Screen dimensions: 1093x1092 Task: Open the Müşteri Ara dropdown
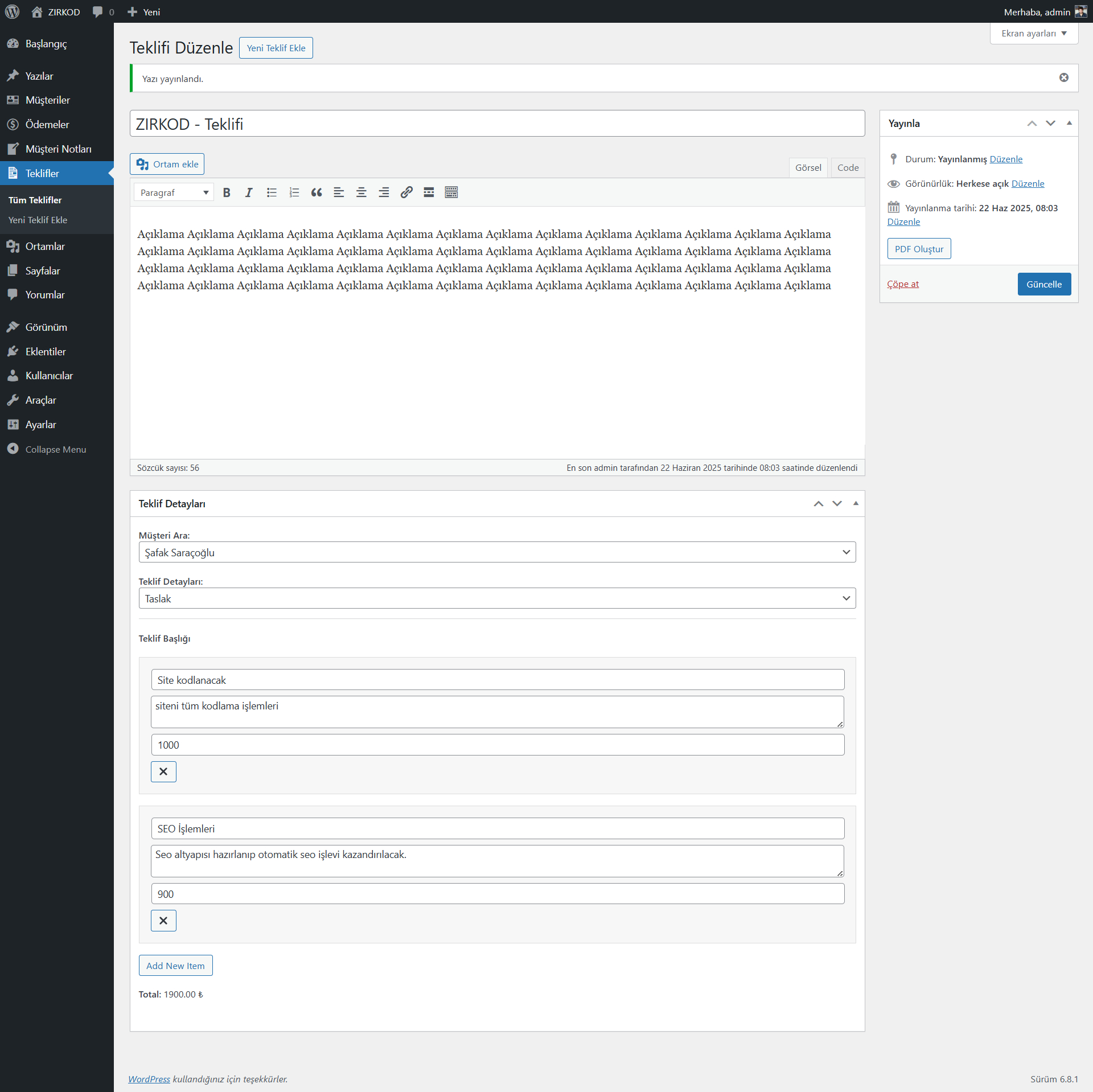(497, 552)
